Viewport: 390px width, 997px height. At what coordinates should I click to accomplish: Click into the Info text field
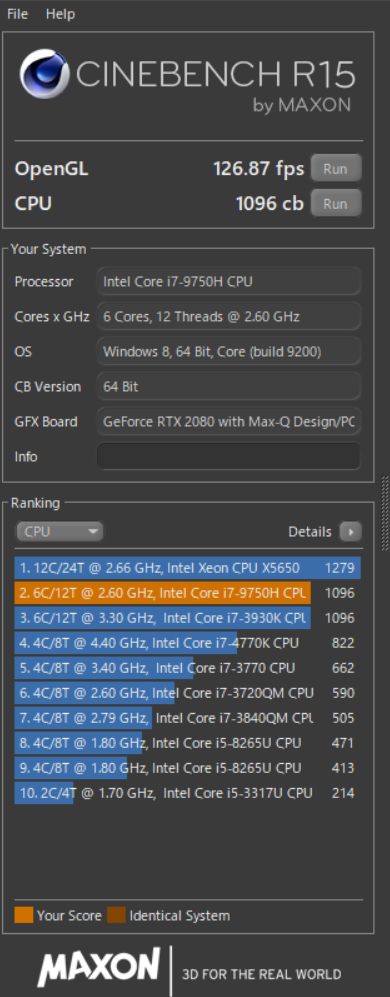(x=228, y=457)
